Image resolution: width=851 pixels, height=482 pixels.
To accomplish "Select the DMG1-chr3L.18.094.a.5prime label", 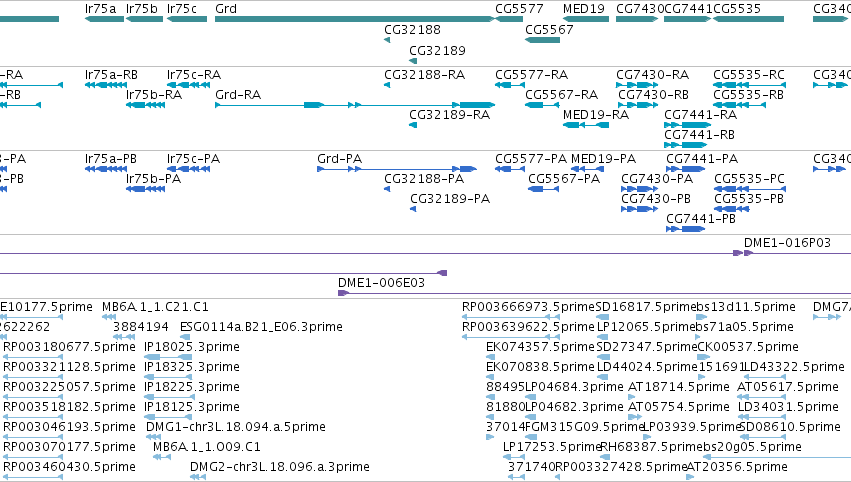I will [x=236, y=427].
